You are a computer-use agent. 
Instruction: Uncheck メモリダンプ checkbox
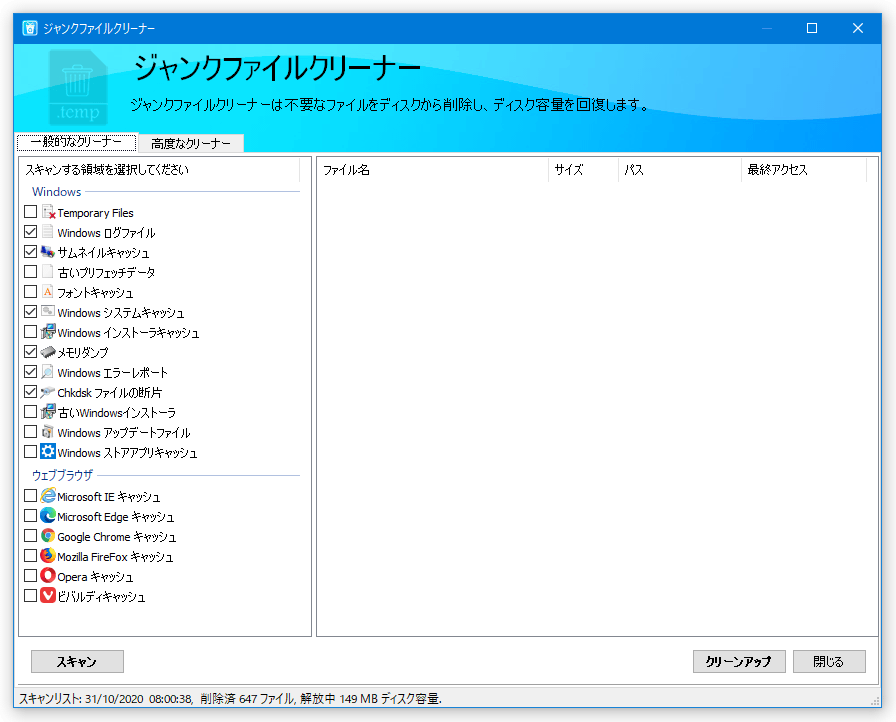31,352
